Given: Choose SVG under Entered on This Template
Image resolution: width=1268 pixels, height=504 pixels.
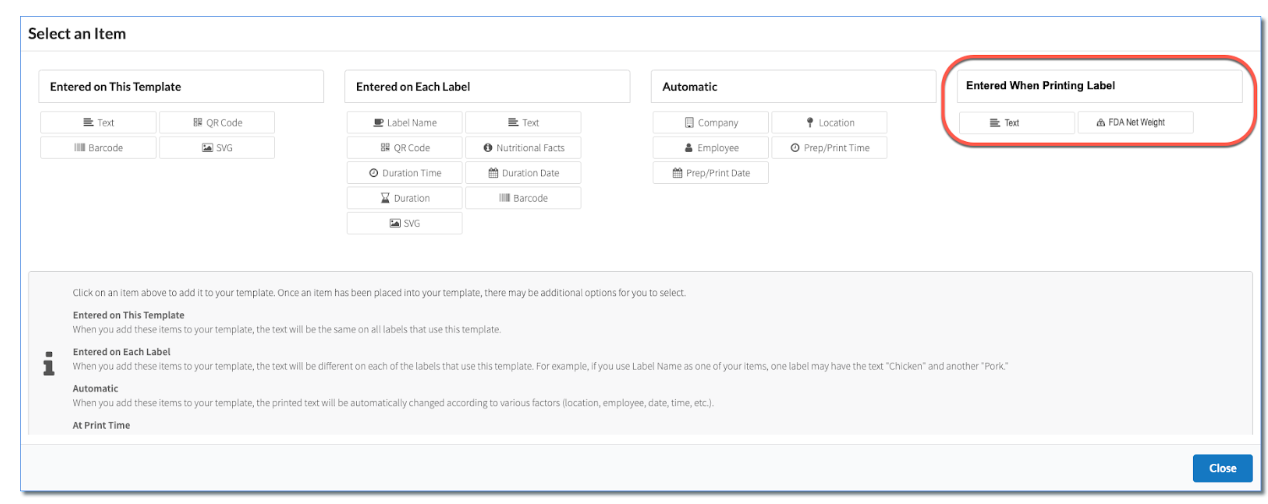Looking at the screenshot, I should tap(217, 148).
